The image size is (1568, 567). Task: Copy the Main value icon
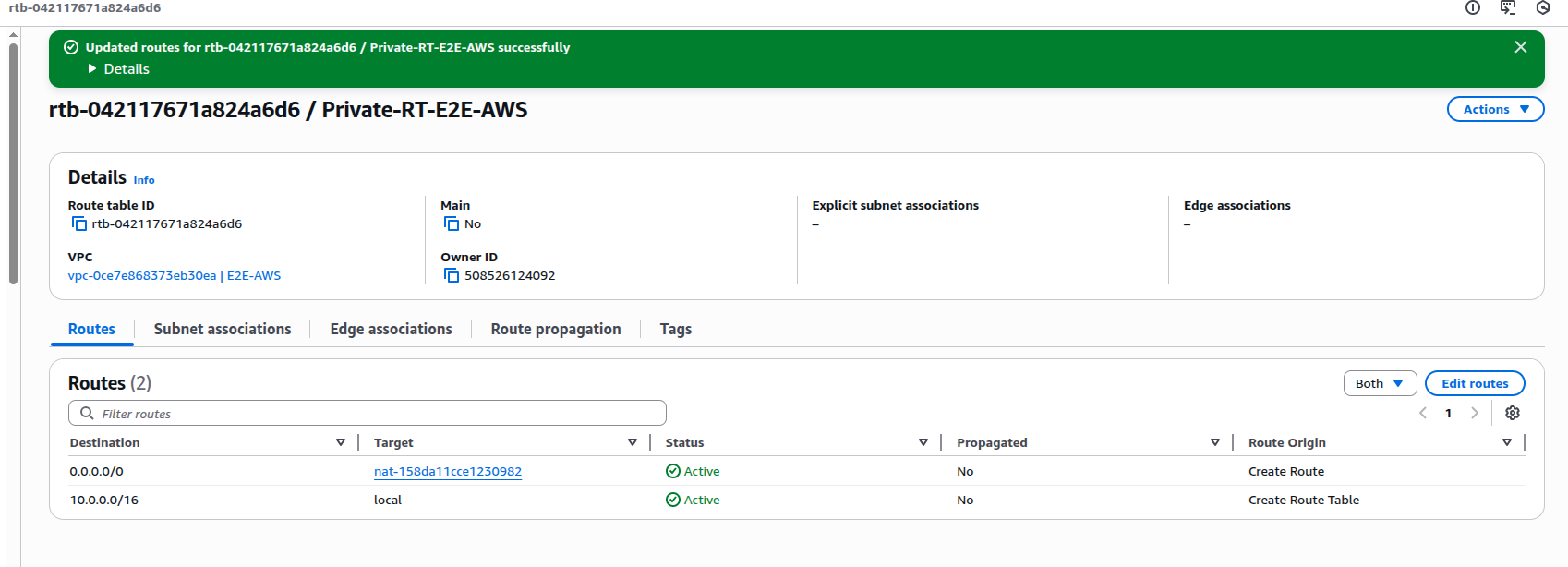(452, 224)
